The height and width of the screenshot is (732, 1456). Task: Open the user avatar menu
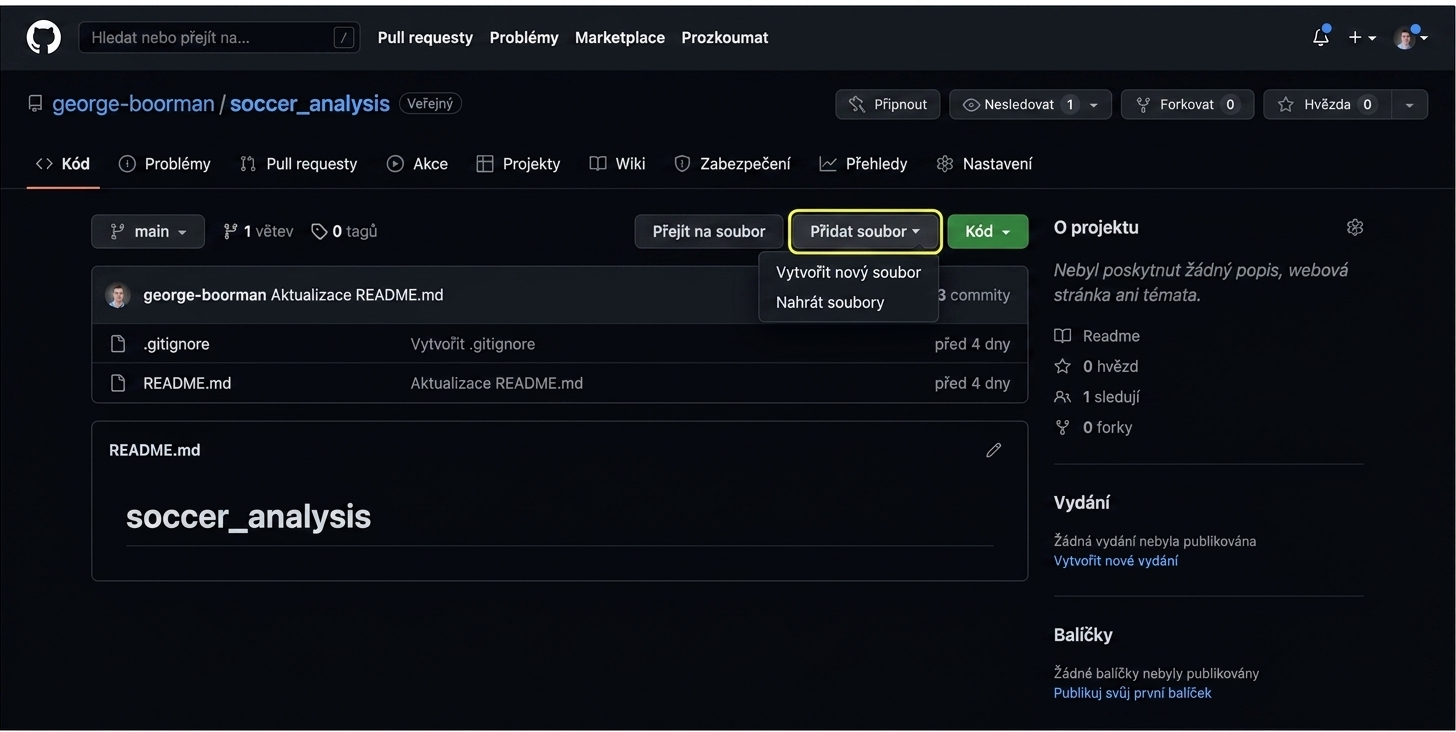click(x=1410, y=38)
